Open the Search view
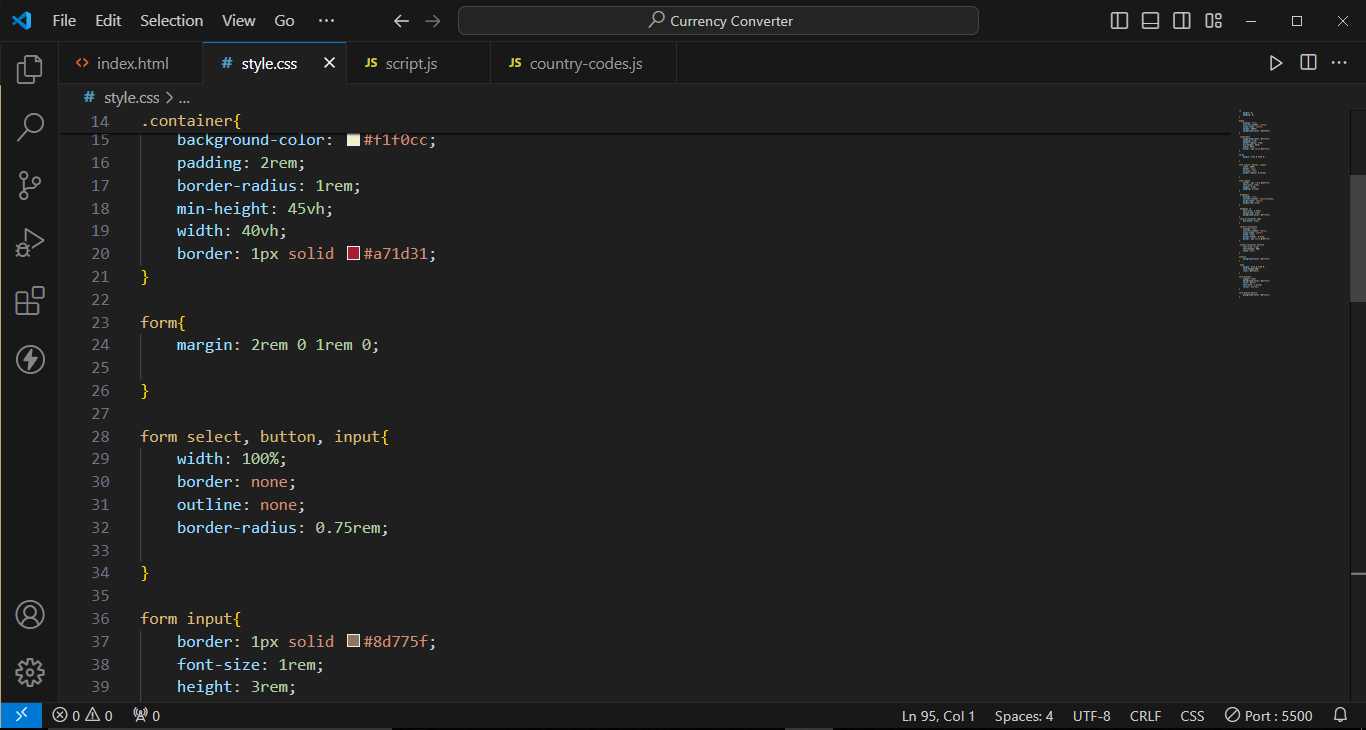Image resolution: width=1366 pixels, height=730 pixels. click(x=30, y=127)
